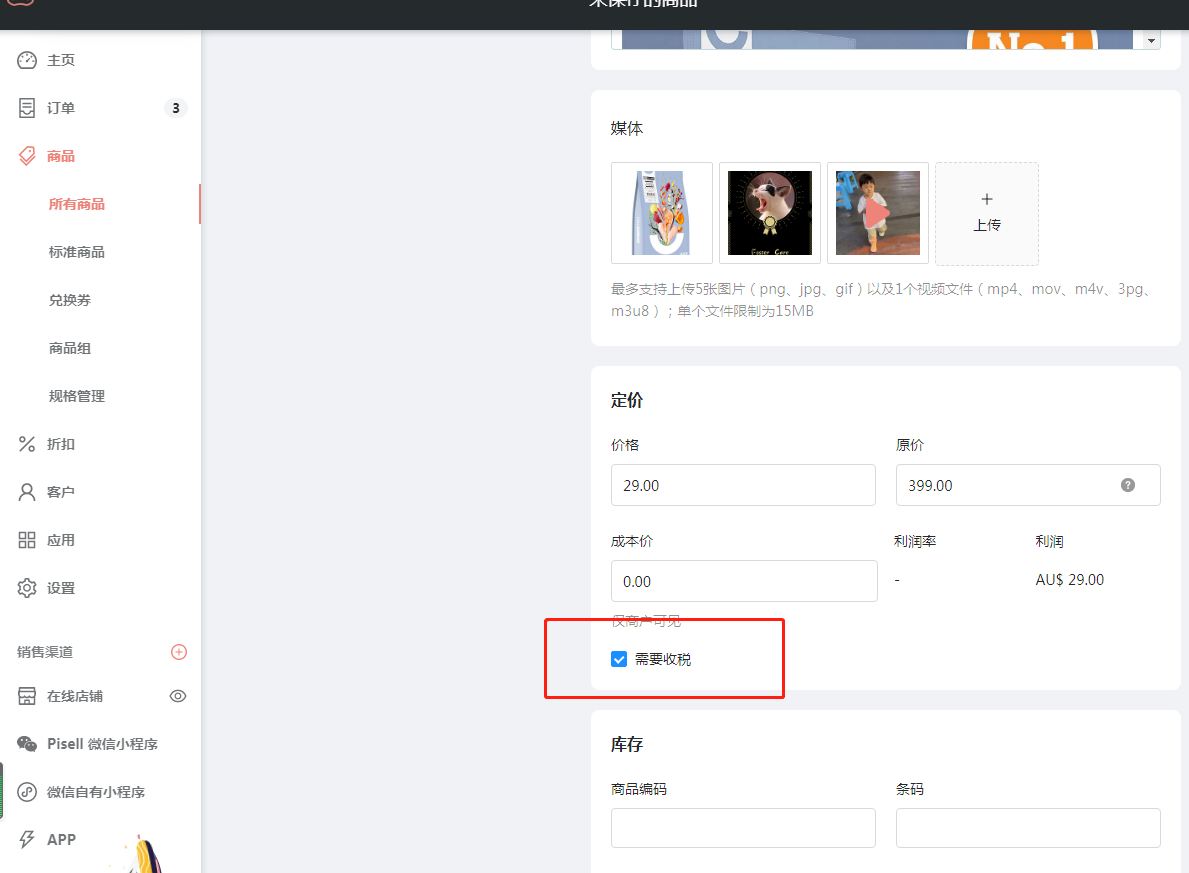This screenshot has height=873, width=1189.
Task: Click 应用 label in sidebar
Action: 61,540
